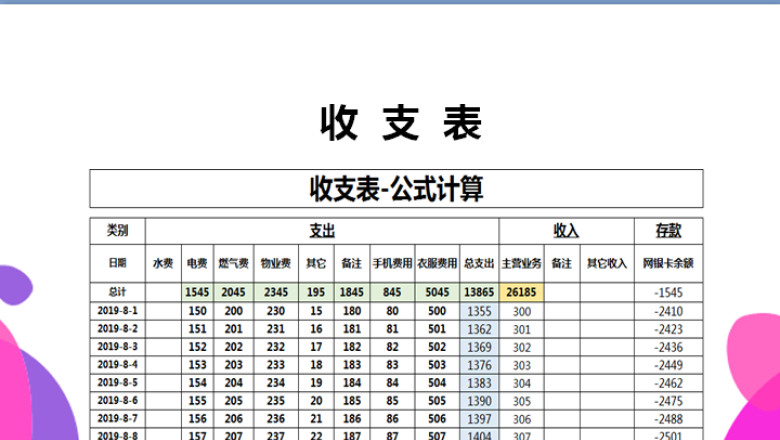
Task: Click value 501 in 2019-8-2 row
Action: tap(437, 329)
